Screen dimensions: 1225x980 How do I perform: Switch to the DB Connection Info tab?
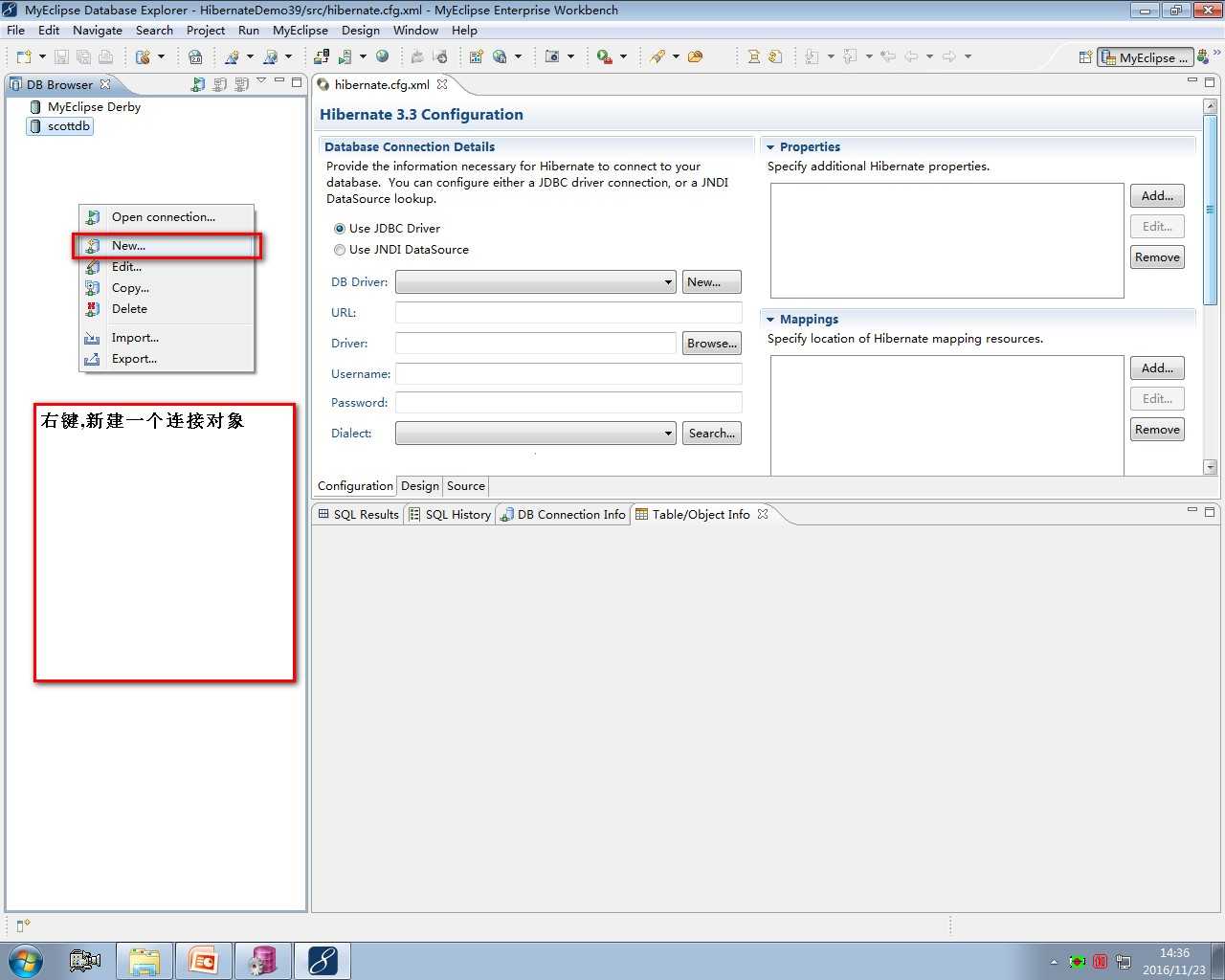pos(563,514)
